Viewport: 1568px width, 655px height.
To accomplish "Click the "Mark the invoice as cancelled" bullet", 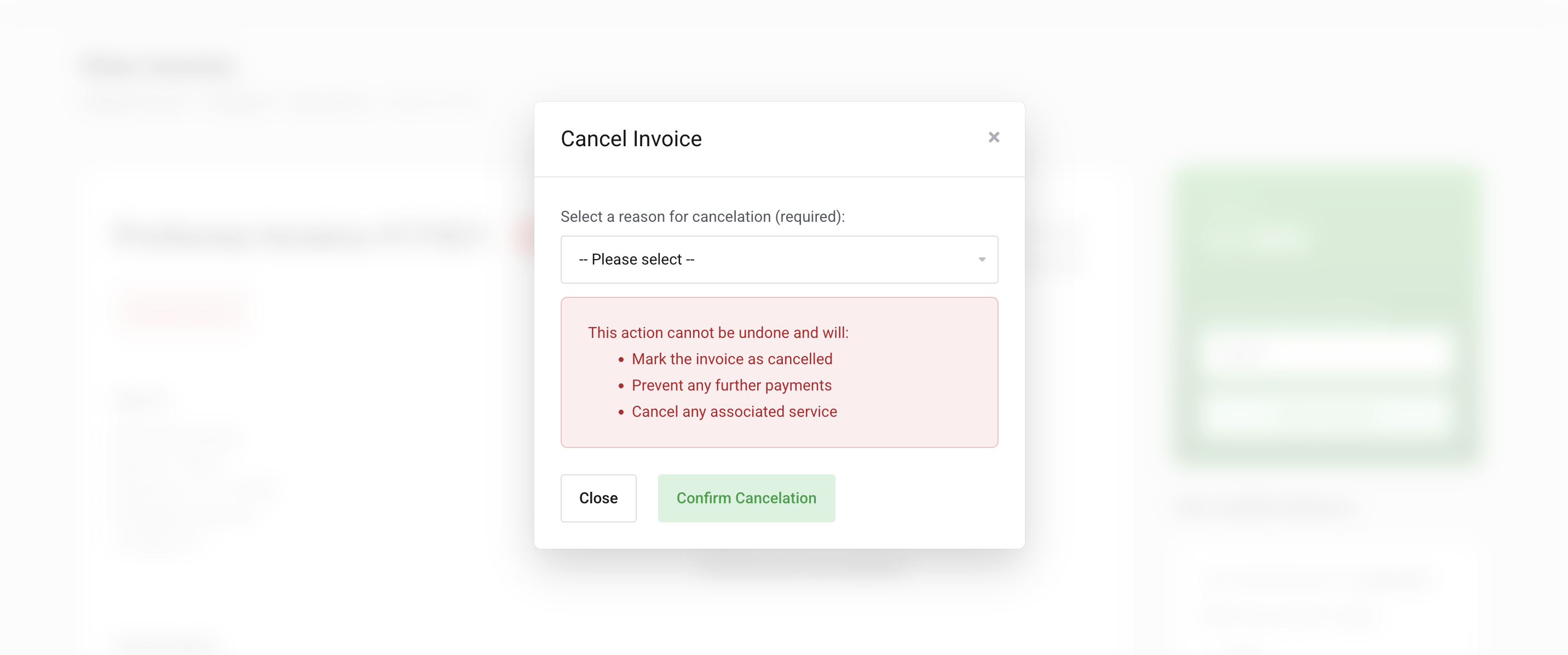I will 731,359.
